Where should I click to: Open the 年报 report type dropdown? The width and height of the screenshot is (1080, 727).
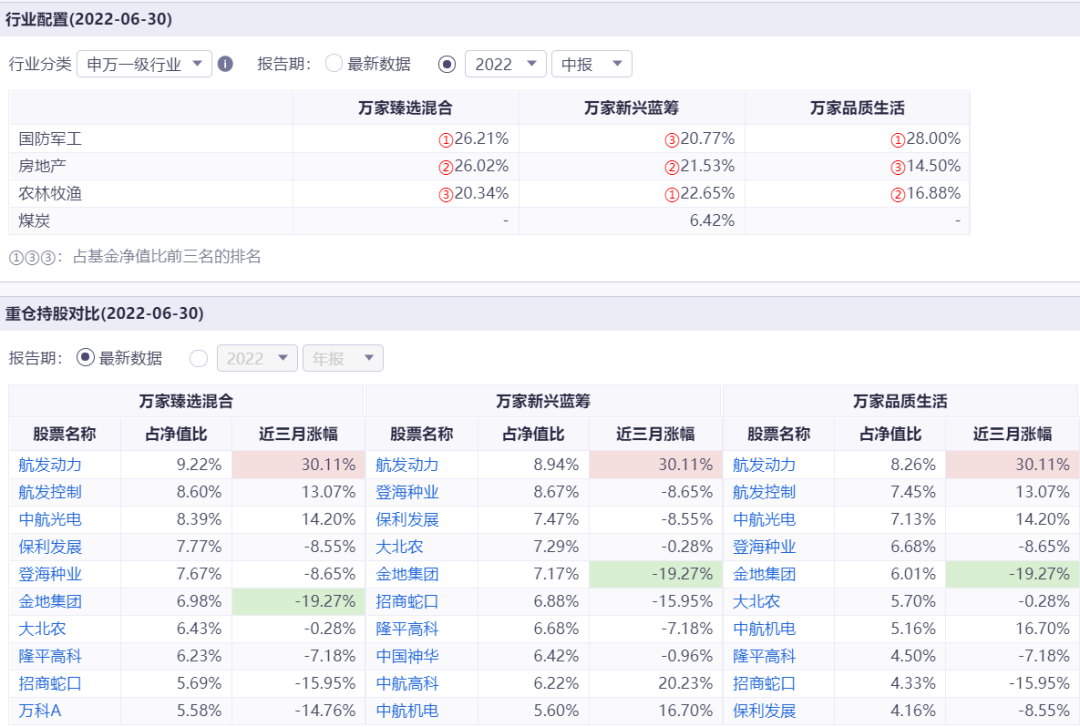coord(343,358)
